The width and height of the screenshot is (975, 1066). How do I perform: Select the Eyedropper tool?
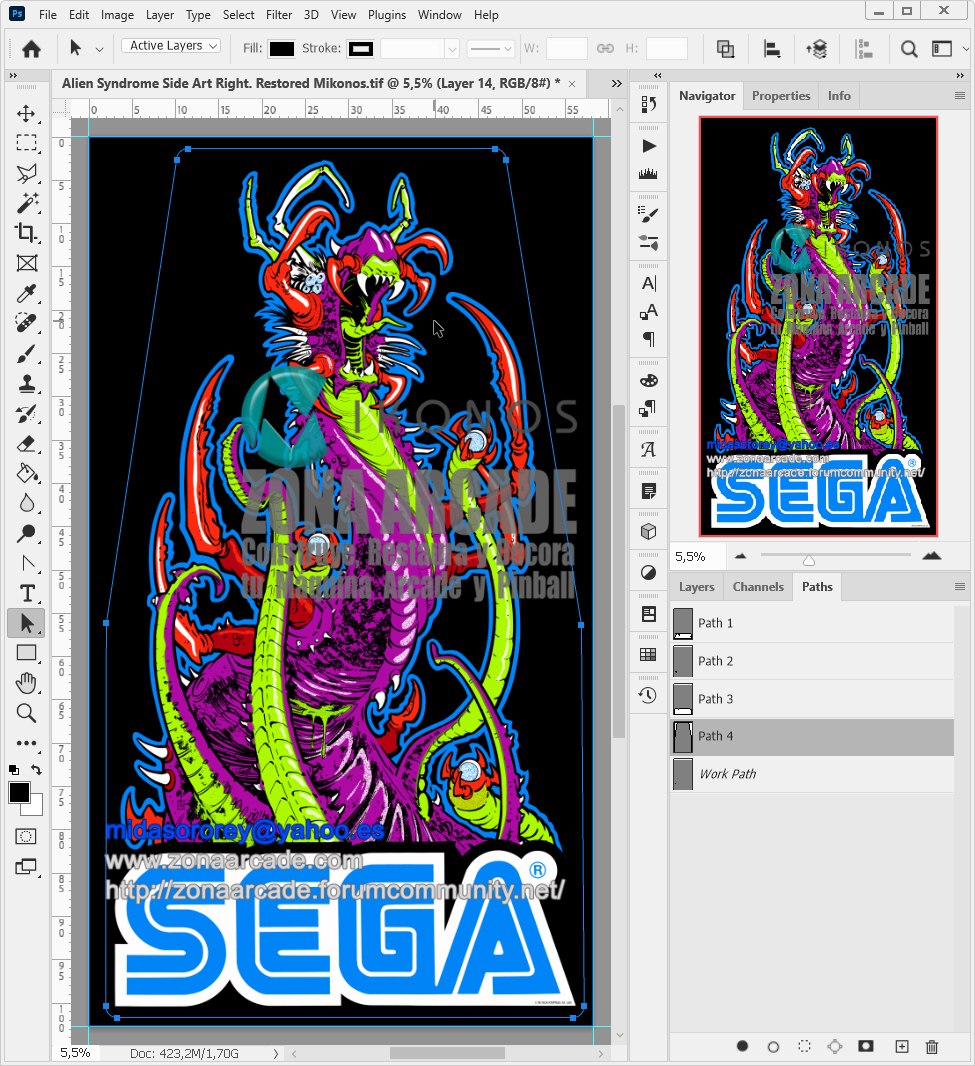tap(26, 293)
